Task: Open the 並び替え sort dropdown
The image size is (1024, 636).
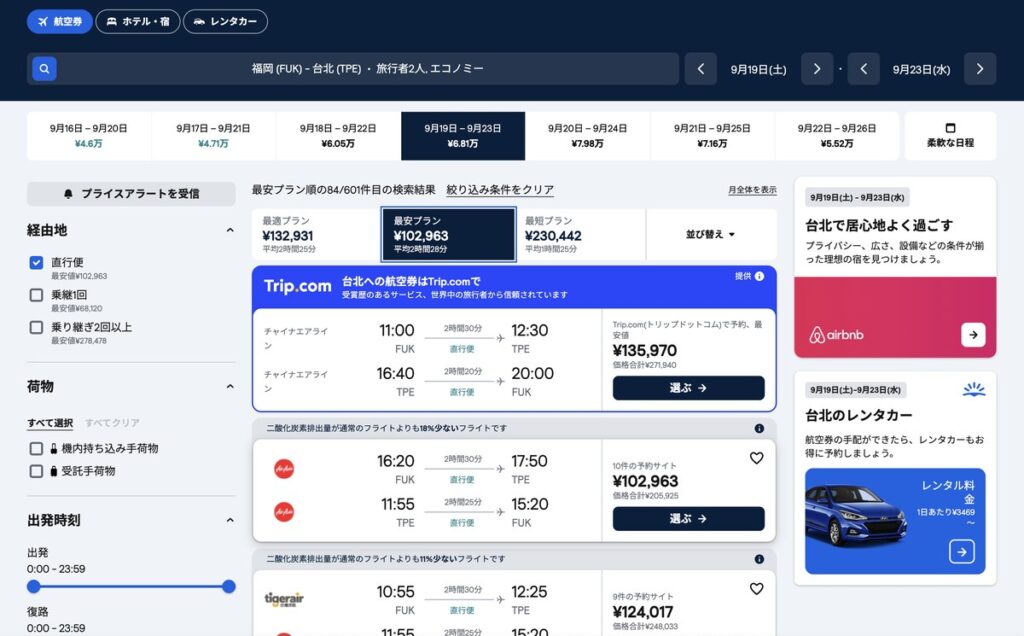Action: coord(711,234)
